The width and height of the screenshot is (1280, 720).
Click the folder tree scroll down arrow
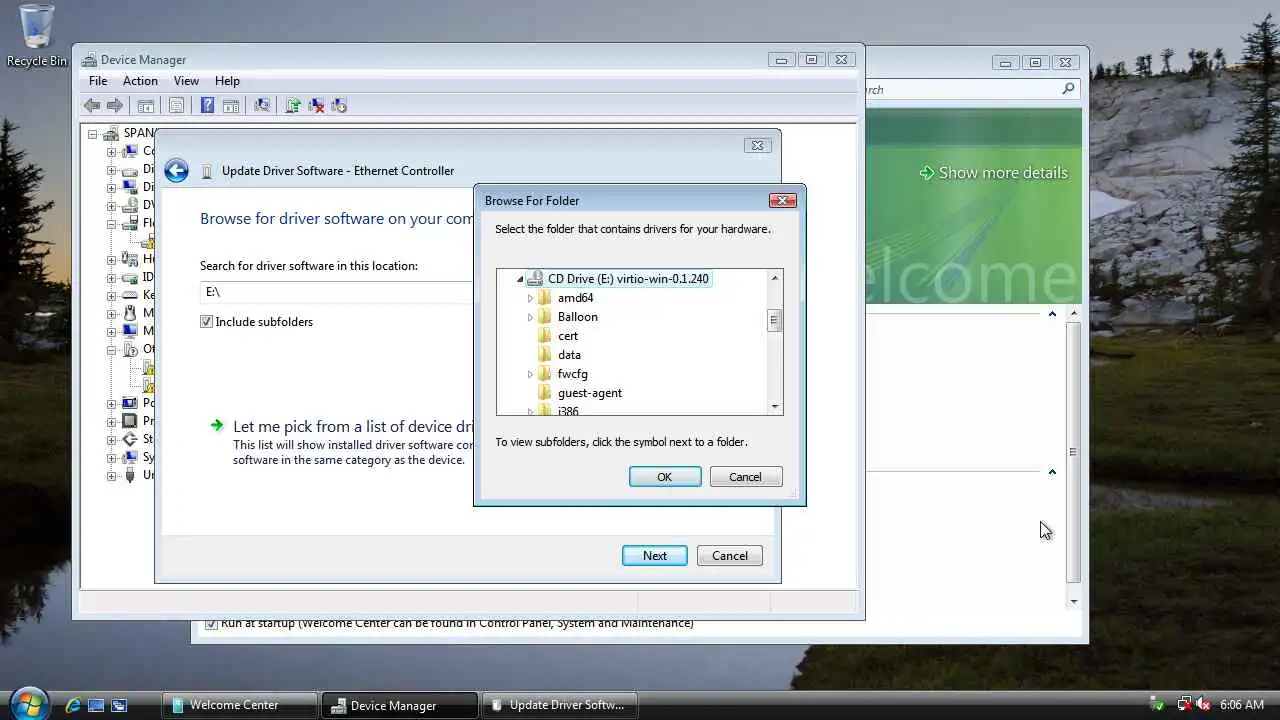[774, 406]
